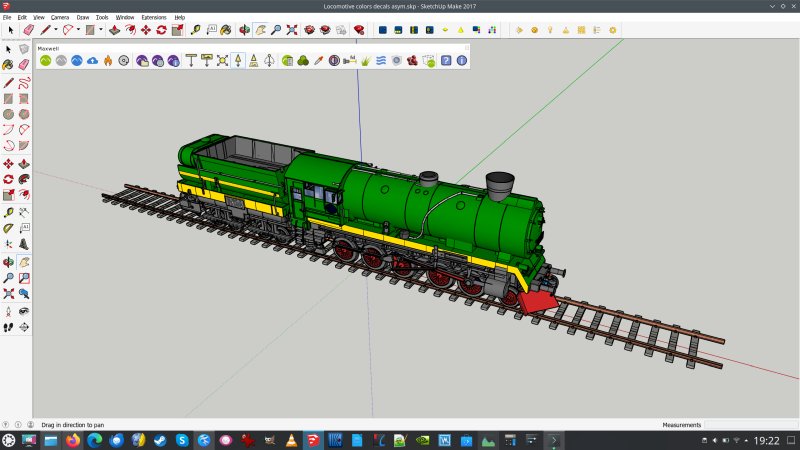This screenshot has height=450, width=800.
Task: Click the Maxwell grass icon
Action: pyautogui.click(x=365, y=61)
